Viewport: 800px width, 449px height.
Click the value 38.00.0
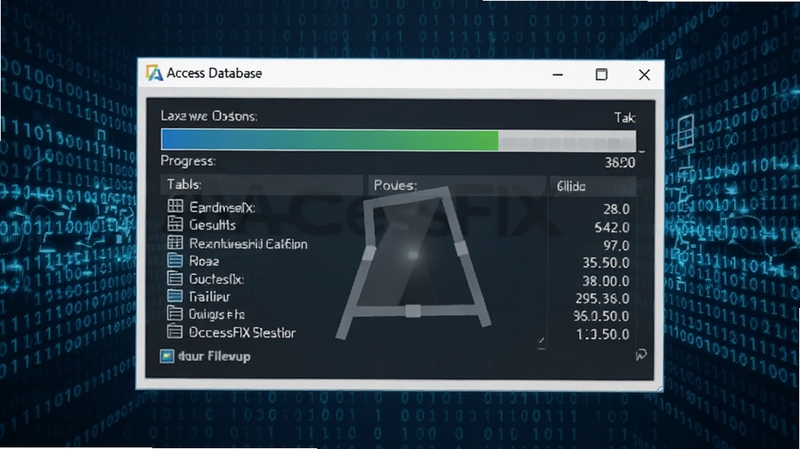(606, 281)
